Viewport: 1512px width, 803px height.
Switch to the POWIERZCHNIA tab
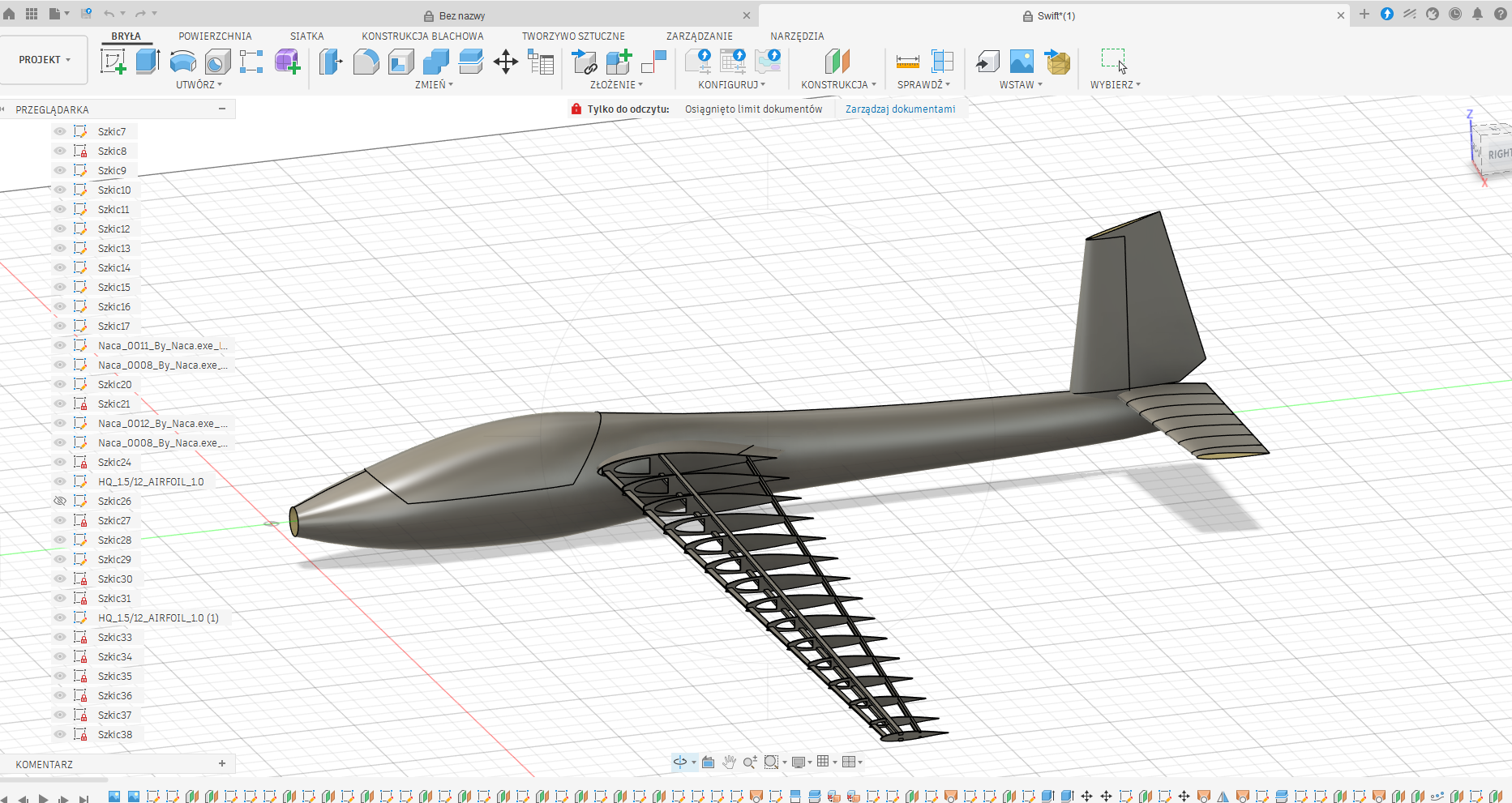coord(215,36)
